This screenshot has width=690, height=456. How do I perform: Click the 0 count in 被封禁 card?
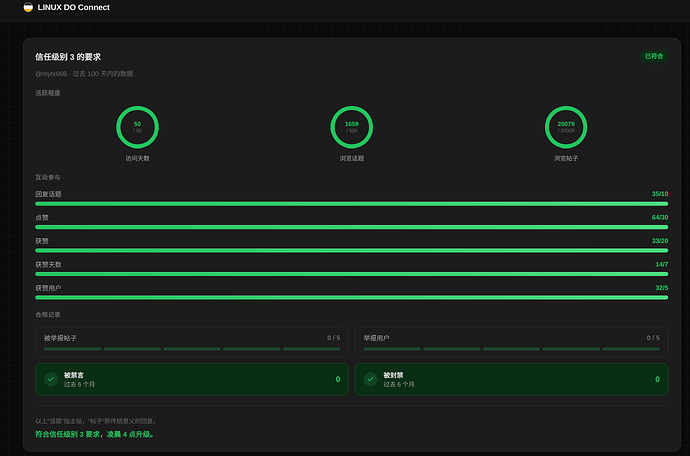(657, 379)
